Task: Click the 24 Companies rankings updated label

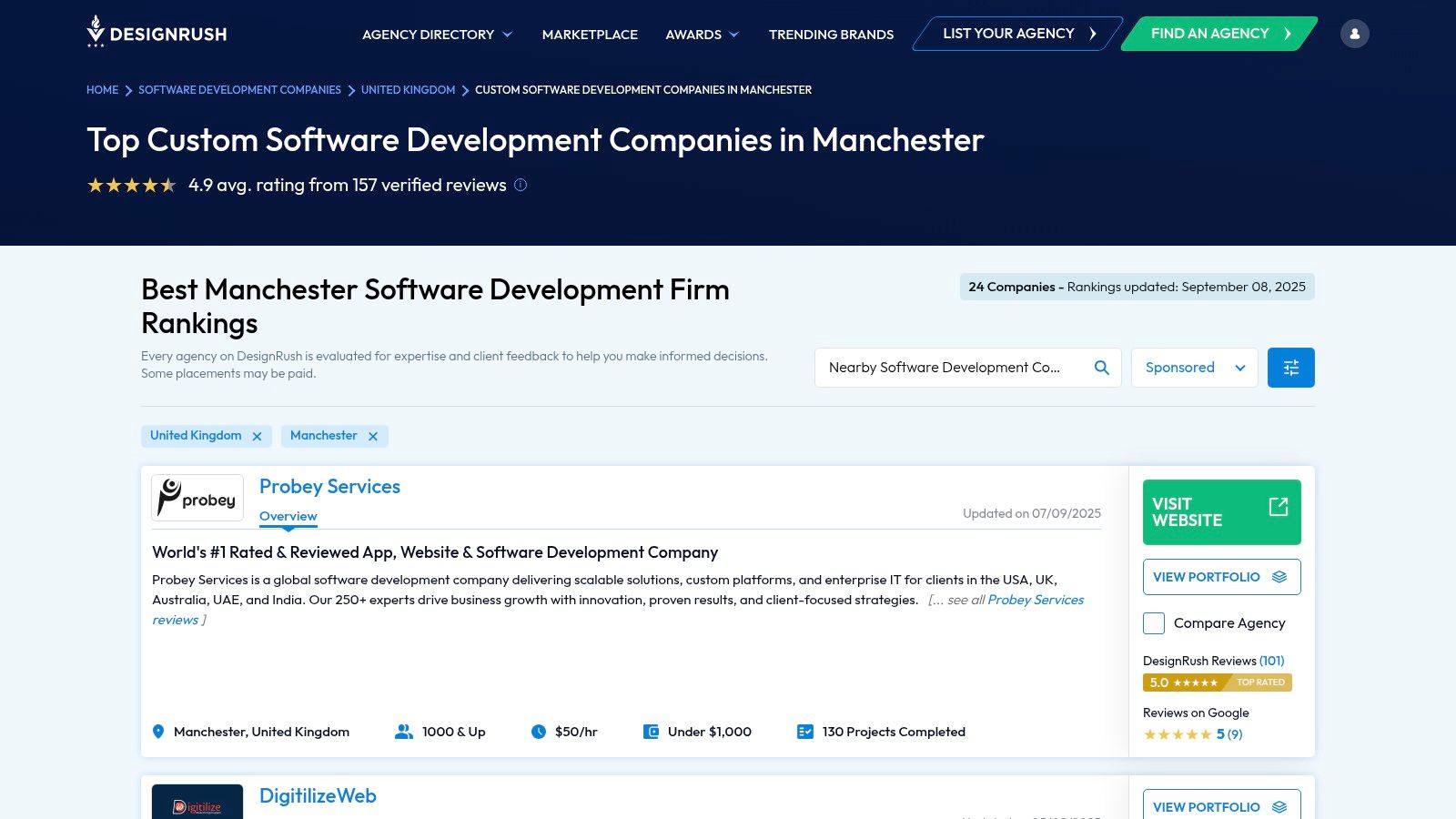Action: pyautogui.click(x=1137, y=287)
